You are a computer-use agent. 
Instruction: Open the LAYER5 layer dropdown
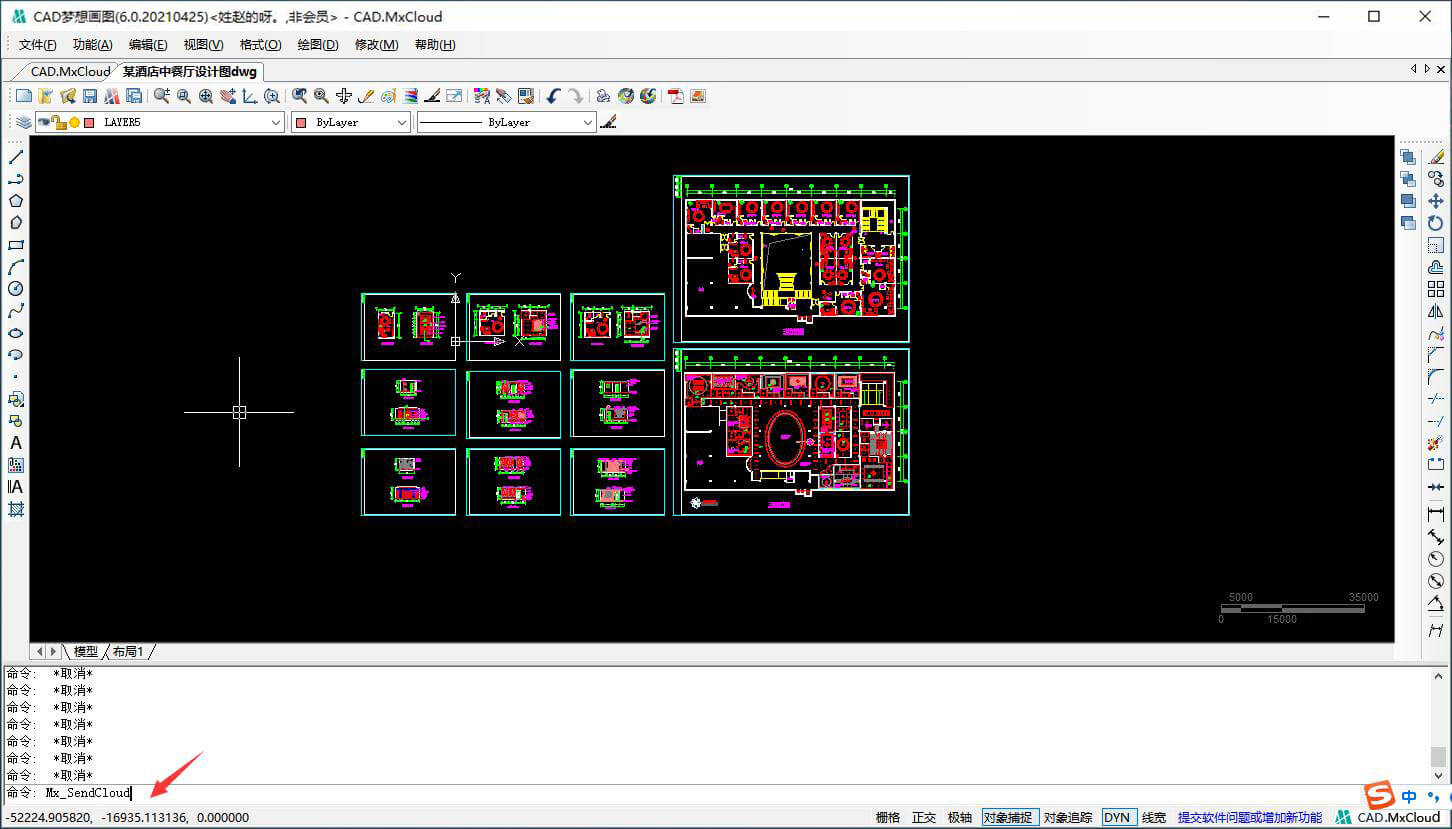pos(160,122)
